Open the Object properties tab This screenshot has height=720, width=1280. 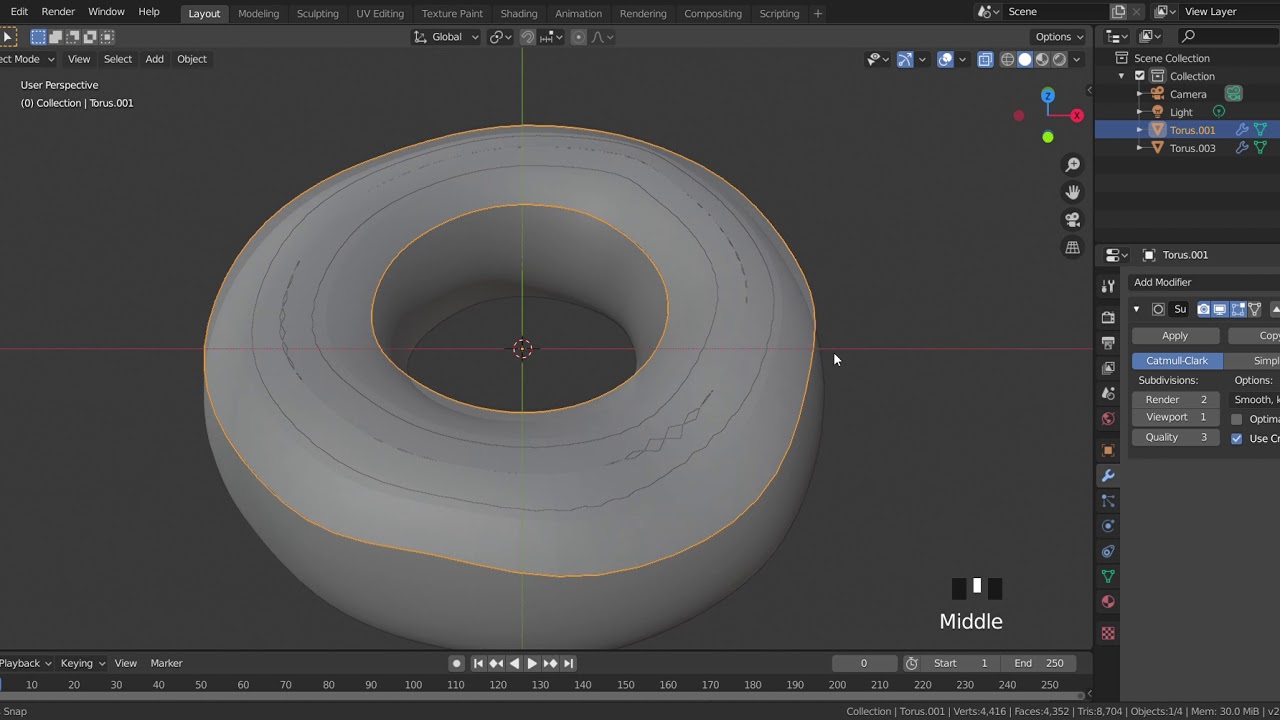click(1108, 450)
